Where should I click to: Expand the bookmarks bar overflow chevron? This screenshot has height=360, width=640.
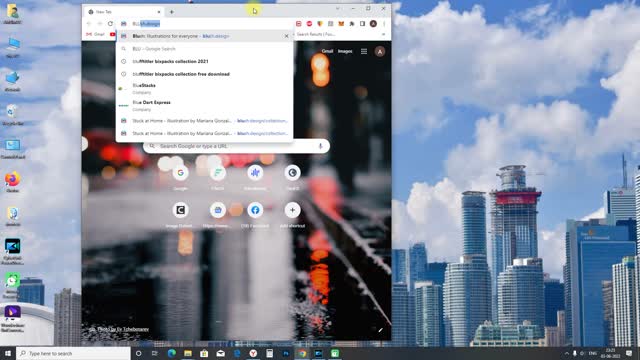(383, 34)
